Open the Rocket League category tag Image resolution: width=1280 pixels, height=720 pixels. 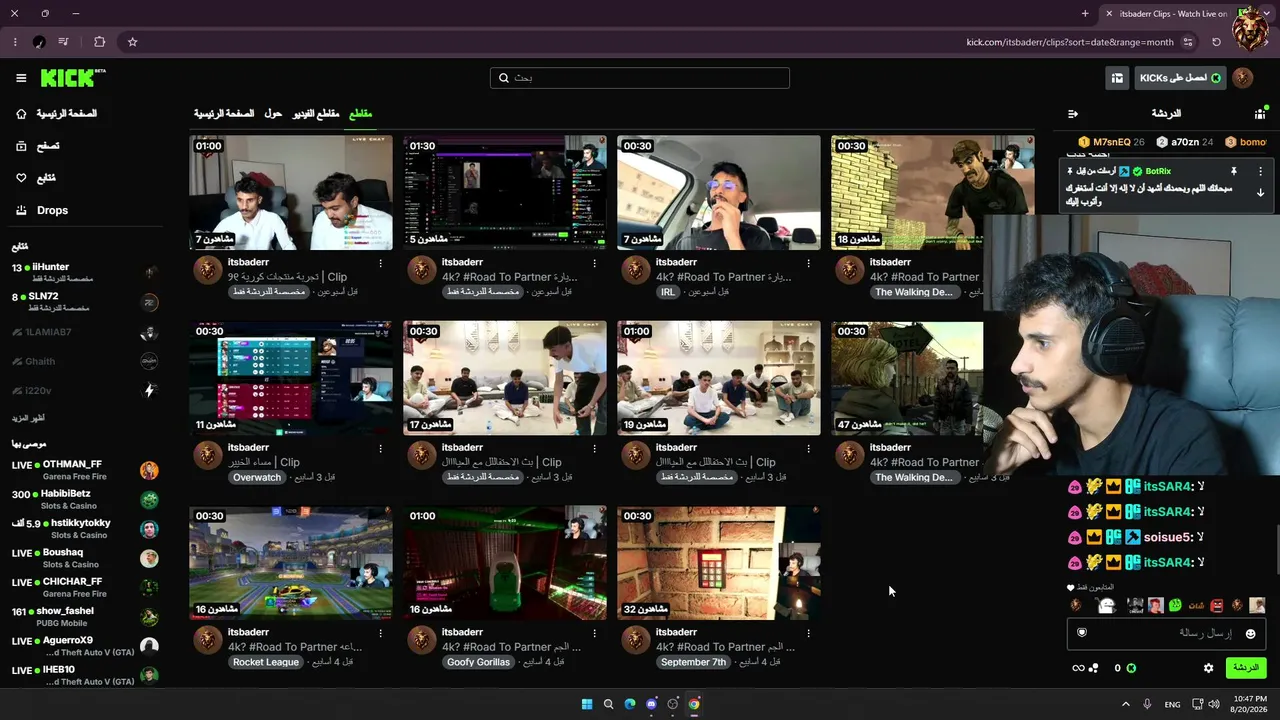point(265,662)
